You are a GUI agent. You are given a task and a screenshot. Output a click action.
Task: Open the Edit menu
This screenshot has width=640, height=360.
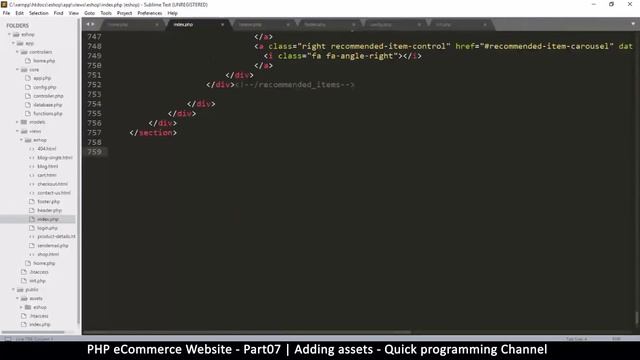[19, 13]
